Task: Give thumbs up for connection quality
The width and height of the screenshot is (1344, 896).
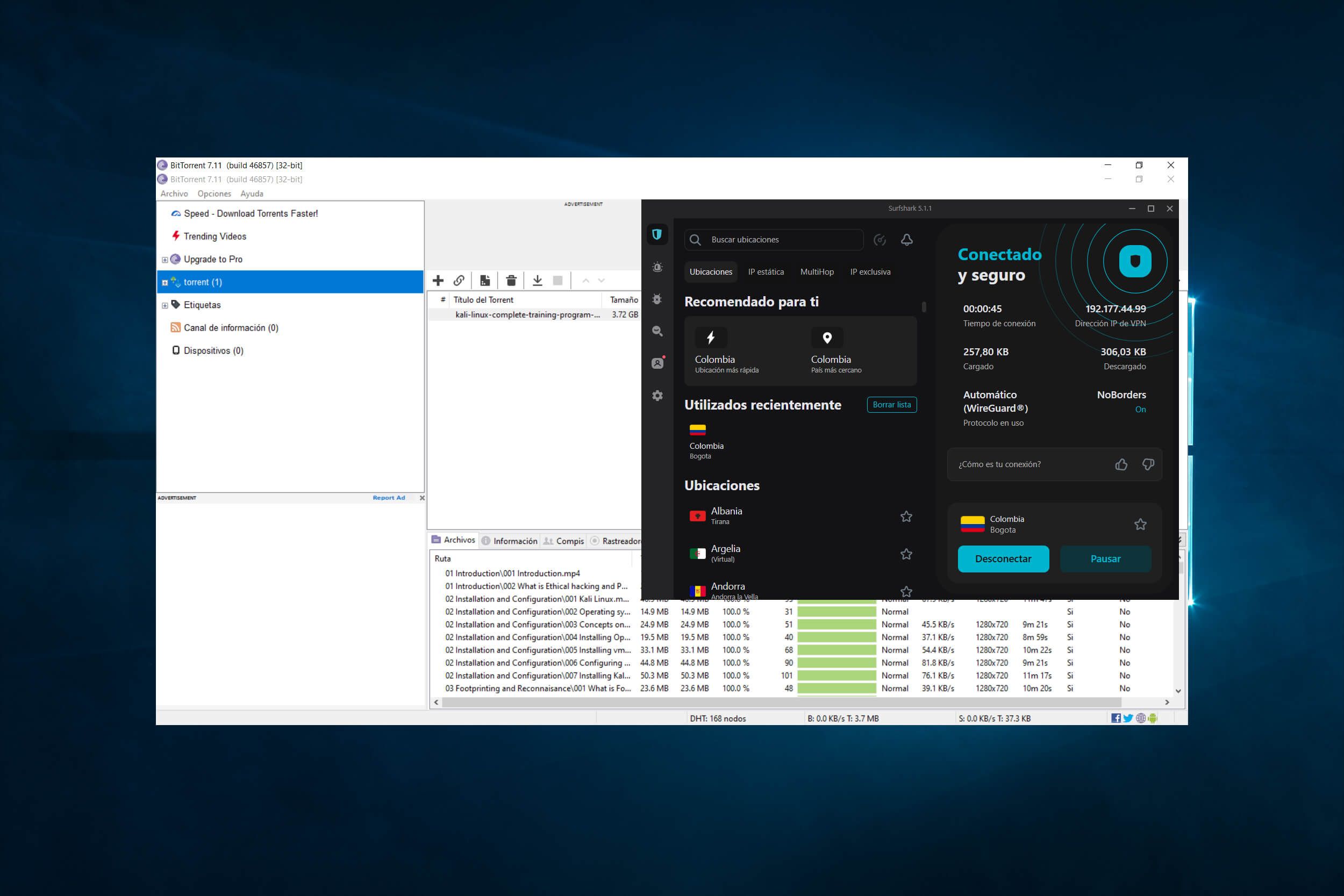Action: pos(1120,464)
